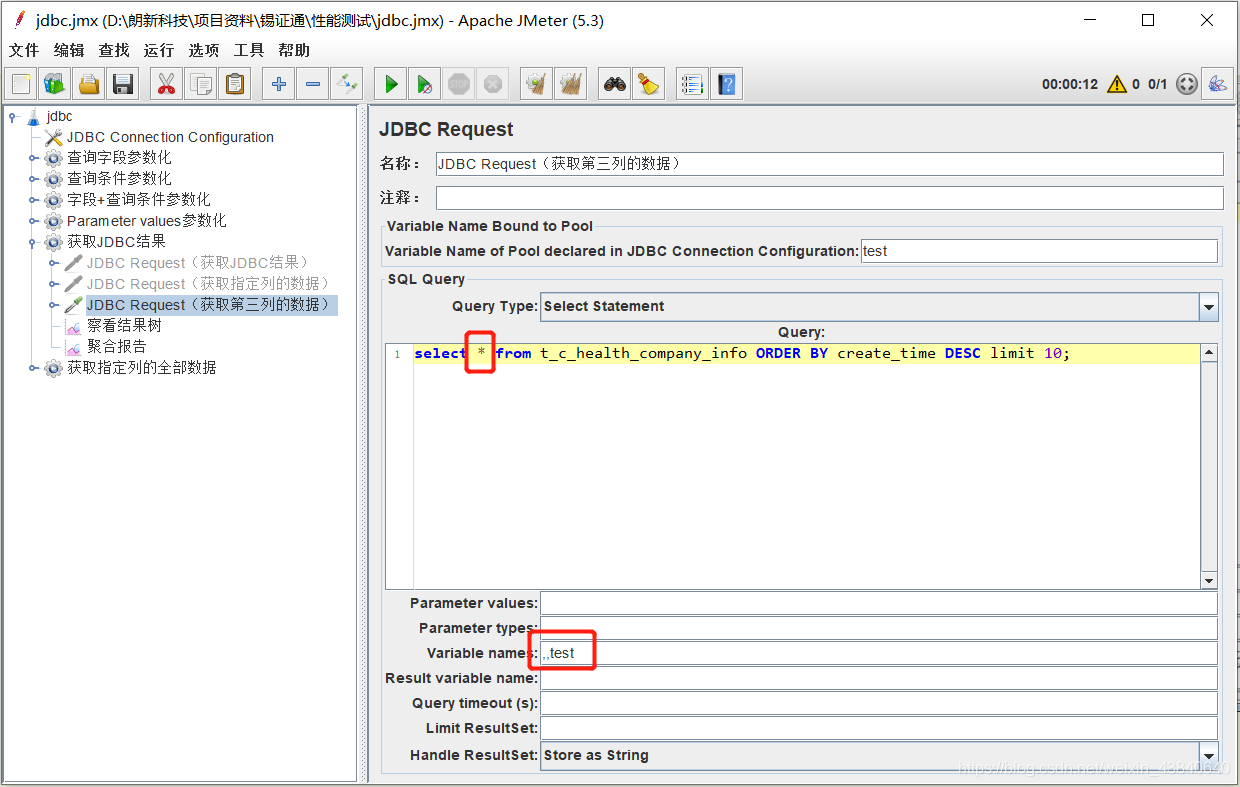Expand the 查询字段参数化 thread group
Viewport: 1240px width, 787px height.
click(x=33, y=158)
